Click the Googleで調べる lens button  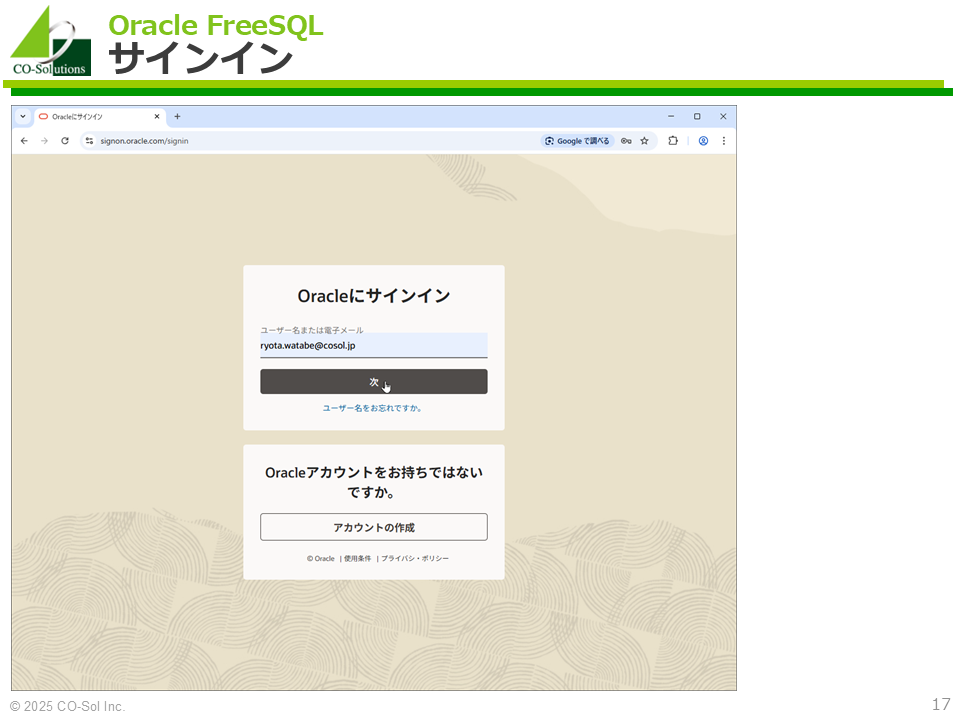(x=578, y=141)
